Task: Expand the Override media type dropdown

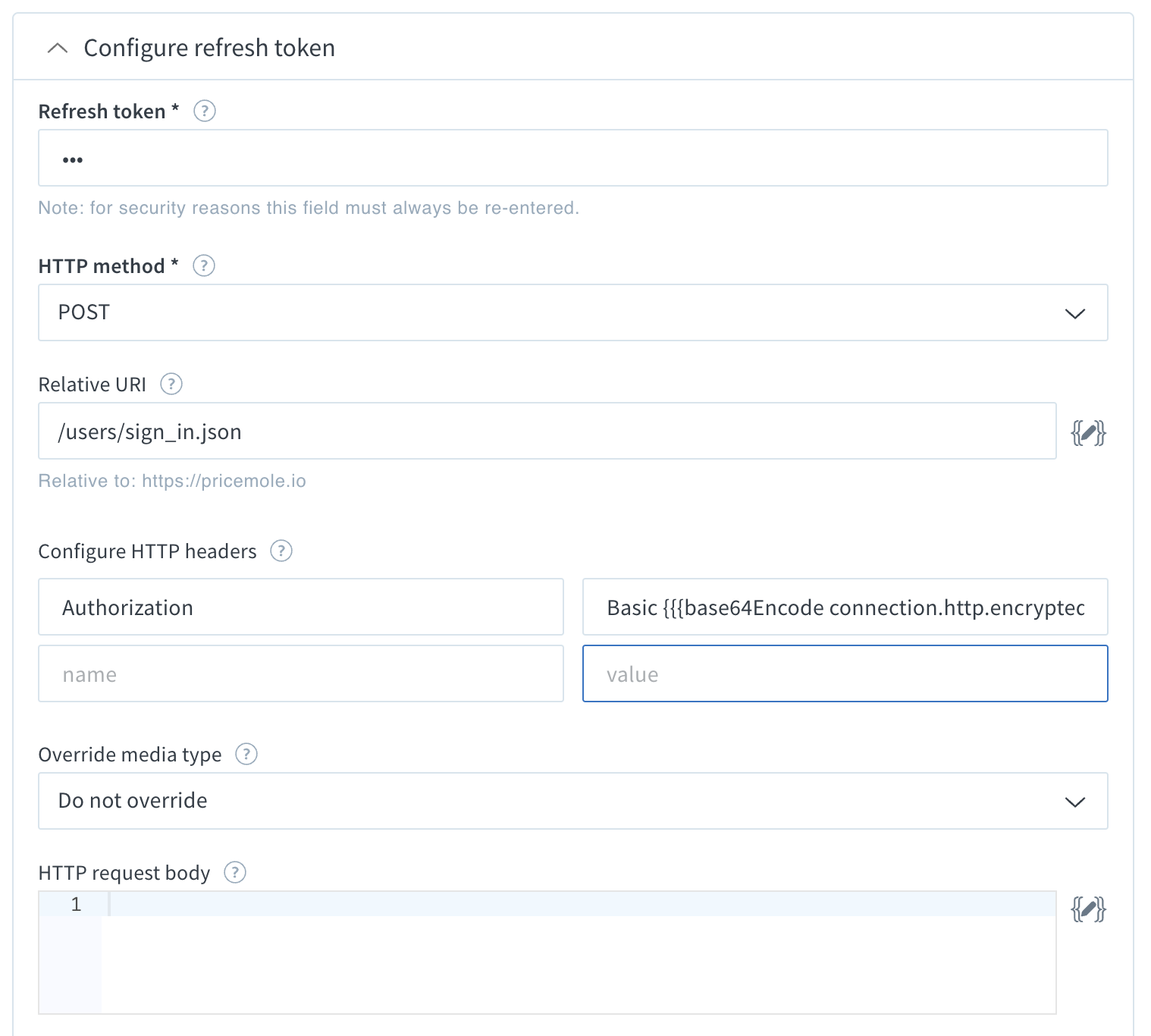Action: (x=572, y=801)
